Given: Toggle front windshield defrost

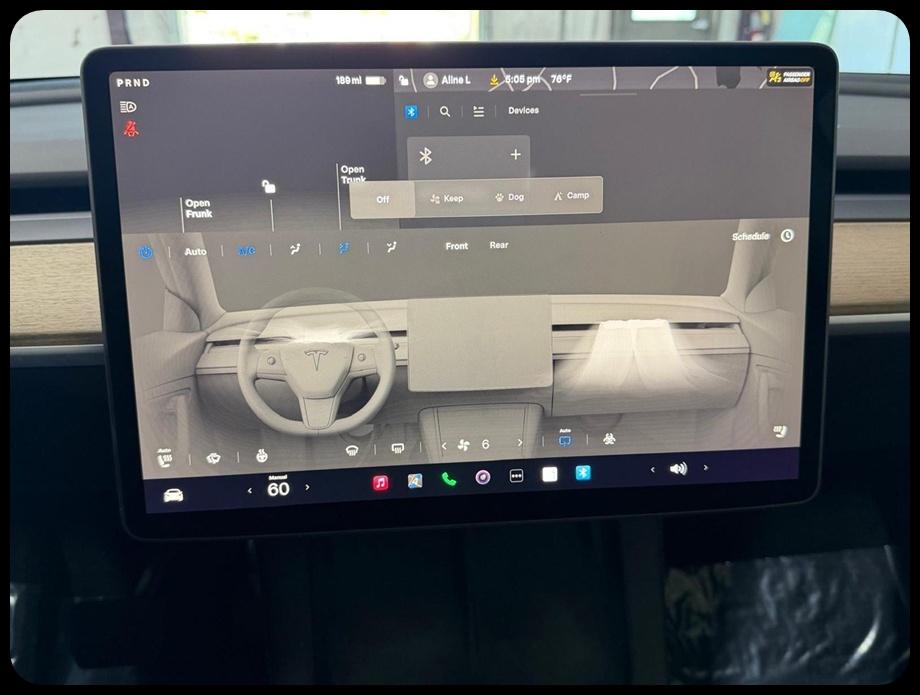Looking at the screenshot, I should [x=351, y=451].
